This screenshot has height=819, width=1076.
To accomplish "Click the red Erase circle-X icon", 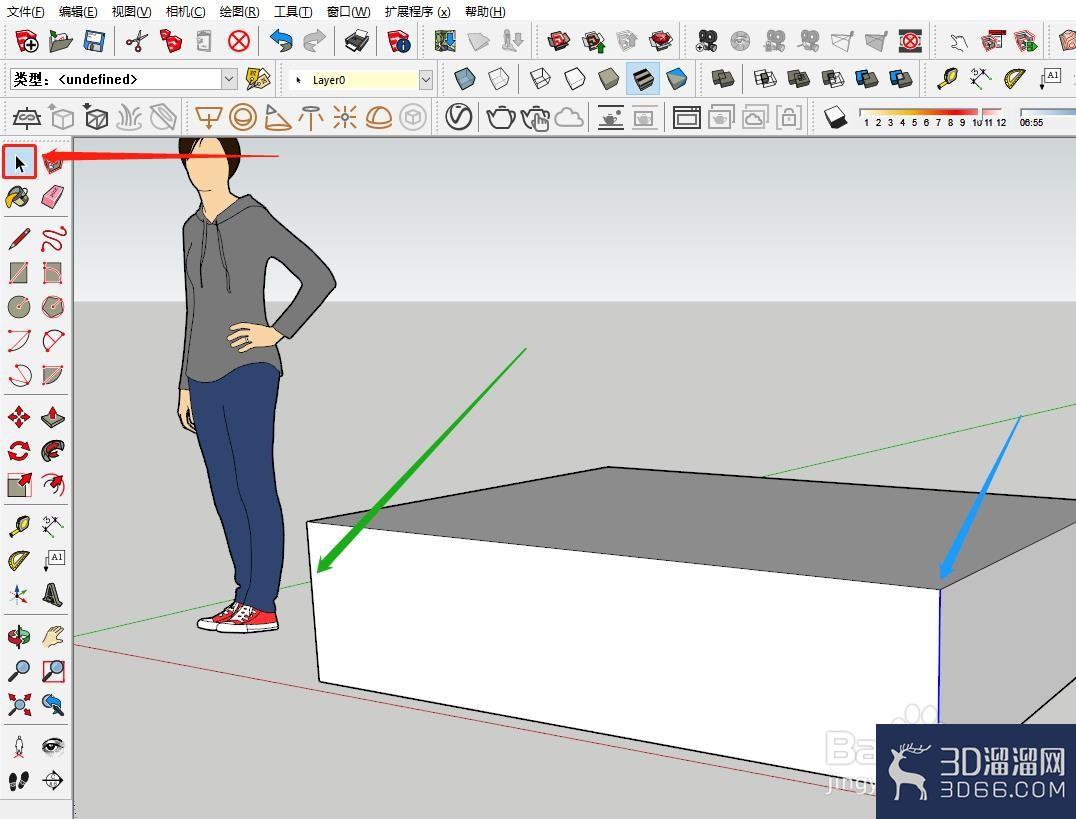I will click(239, 41).
